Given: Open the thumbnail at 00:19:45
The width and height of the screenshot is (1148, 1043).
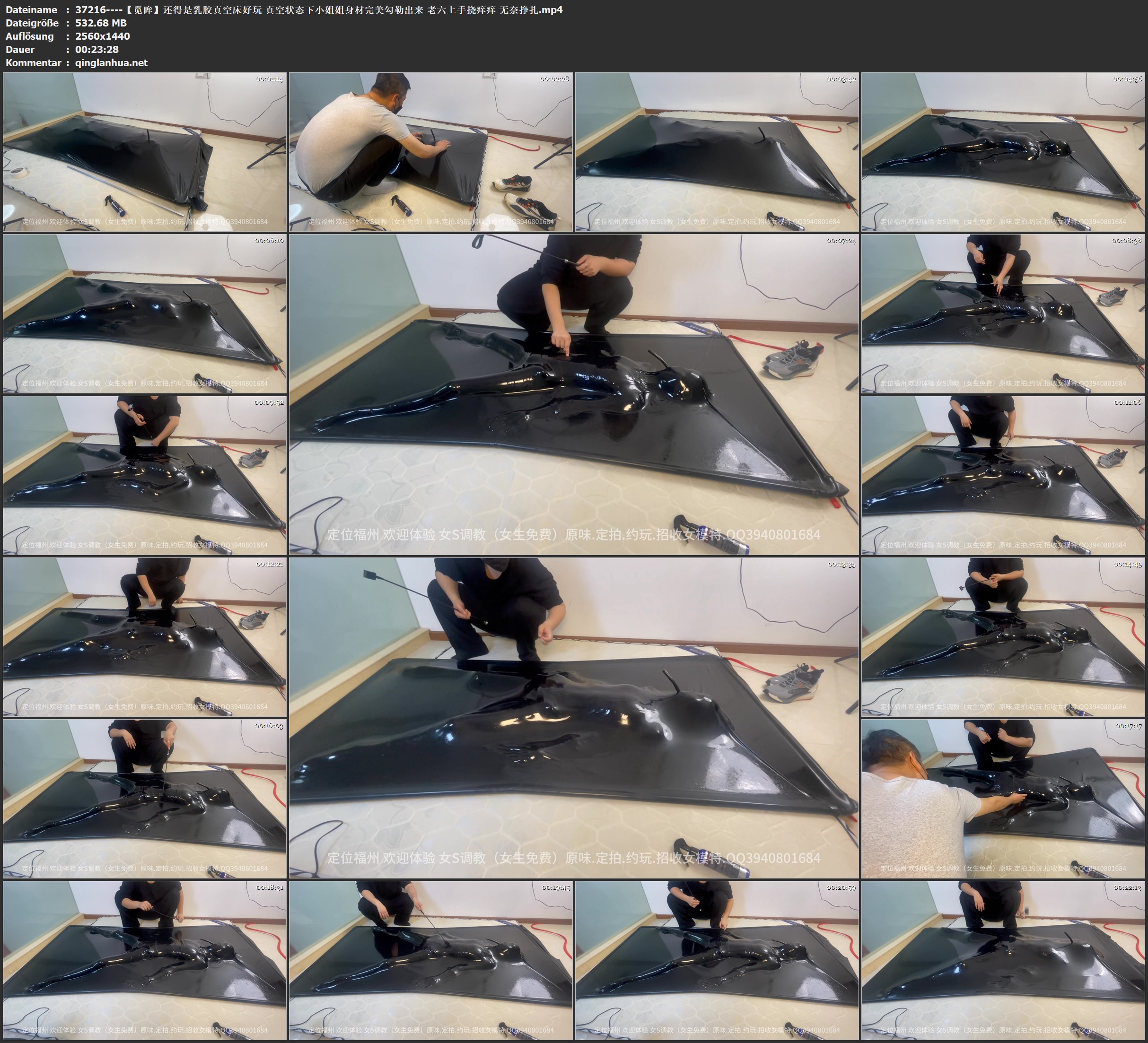Looking at the screenshot, I should (430, 960).
